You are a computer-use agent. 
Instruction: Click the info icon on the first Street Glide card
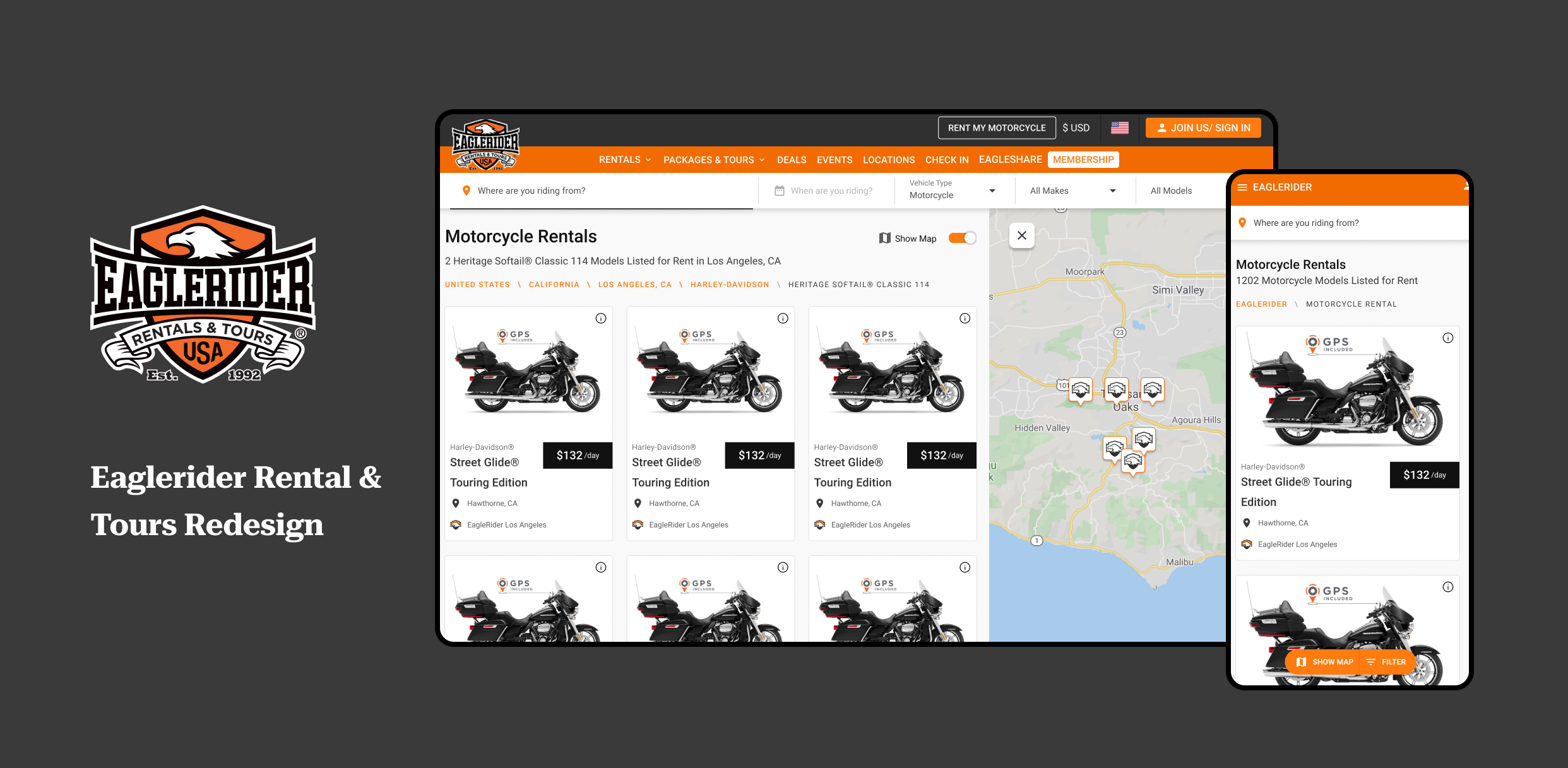[600, 318]
